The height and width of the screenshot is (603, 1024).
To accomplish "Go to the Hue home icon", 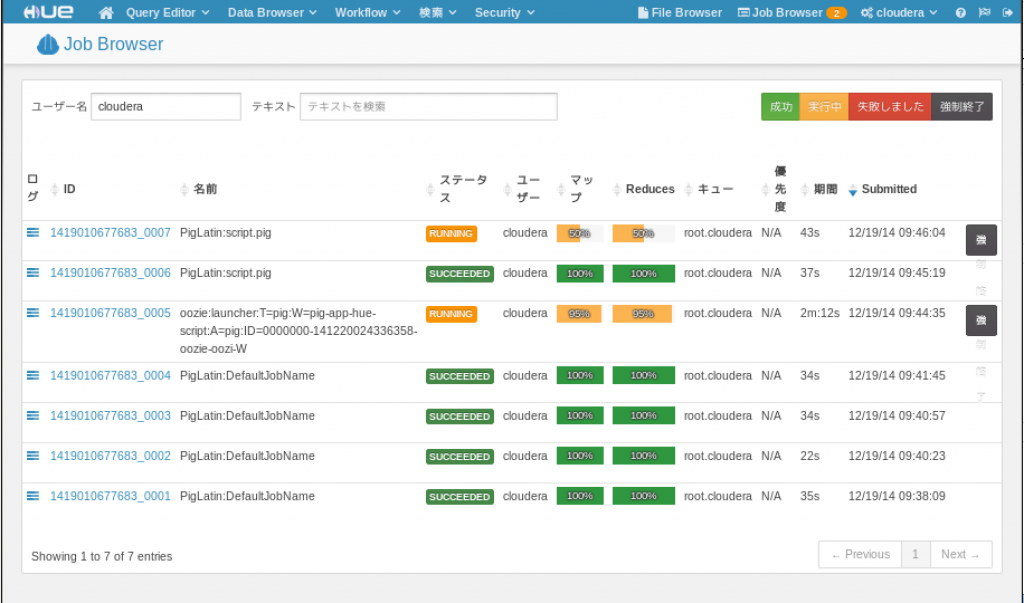I will pyautogui.click(x=106, y=12).
